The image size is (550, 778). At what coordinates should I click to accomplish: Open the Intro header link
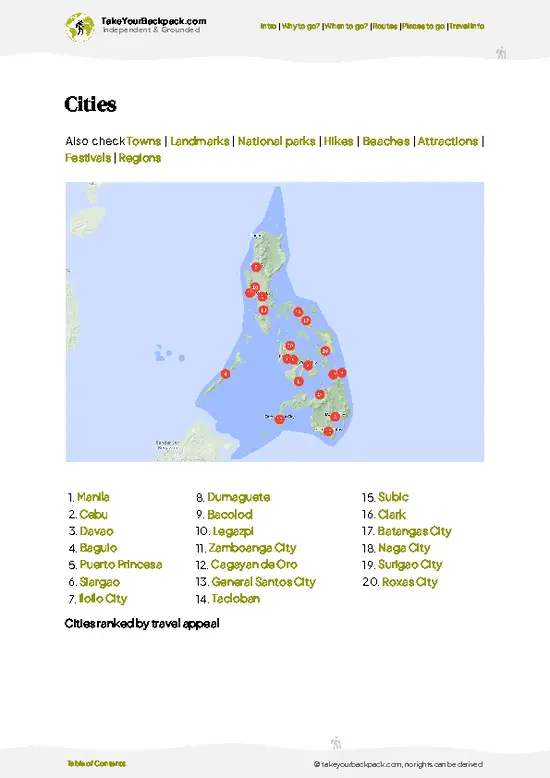[x=268, y=26]
